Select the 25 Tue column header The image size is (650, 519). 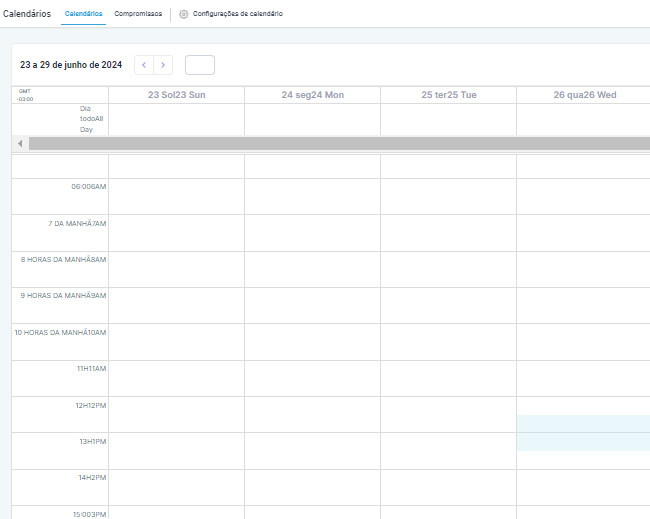pyautogui.click(x=448, y=95)
